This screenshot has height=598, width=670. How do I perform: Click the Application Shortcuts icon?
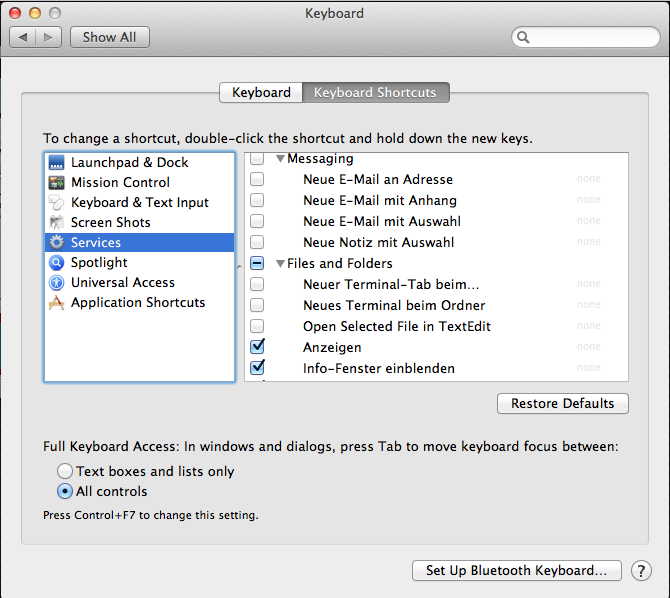click(56, 303)
